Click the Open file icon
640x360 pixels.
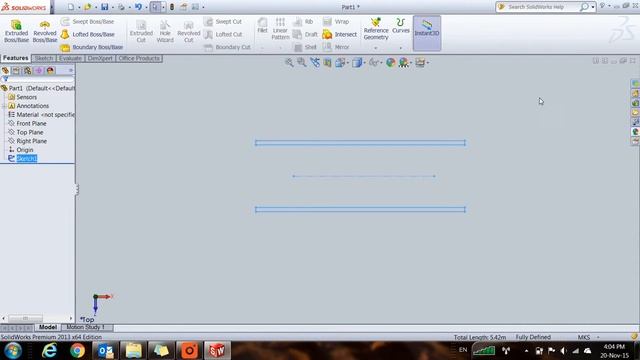point(87,7)
